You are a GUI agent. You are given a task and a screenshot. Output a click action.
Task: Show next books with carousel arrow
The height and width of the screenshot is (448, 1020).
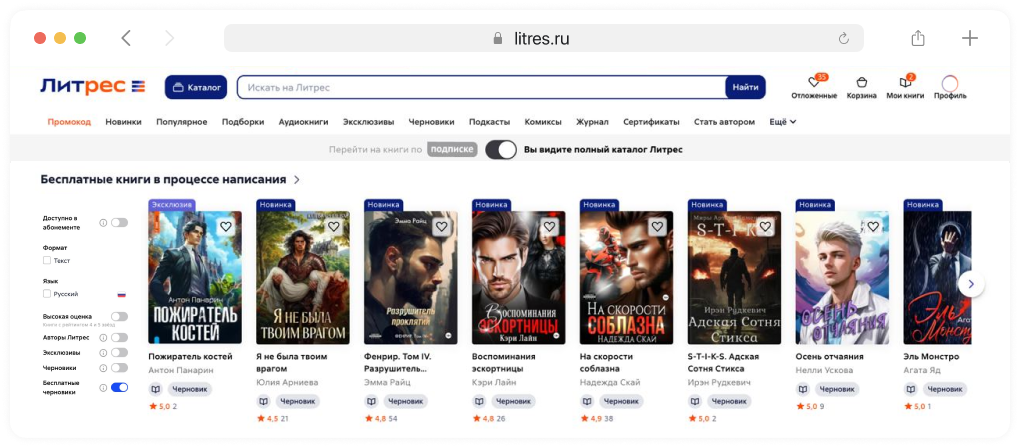click(971, 284)
